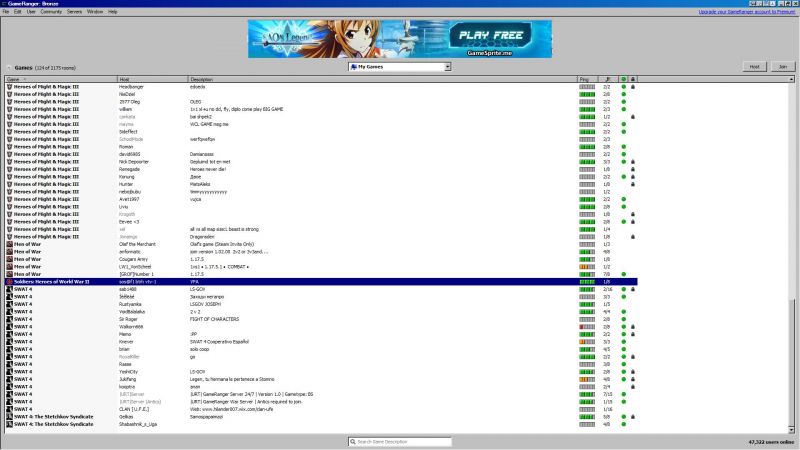
Task: Select host name Shabashnik_s_Uga
Action: pyautogui.click(x=138, y=424)
